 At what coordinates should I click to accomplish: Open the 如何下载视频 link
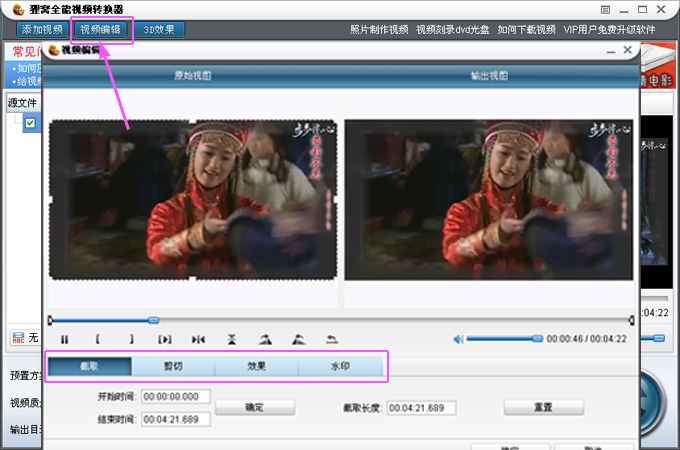click(526, 29)
